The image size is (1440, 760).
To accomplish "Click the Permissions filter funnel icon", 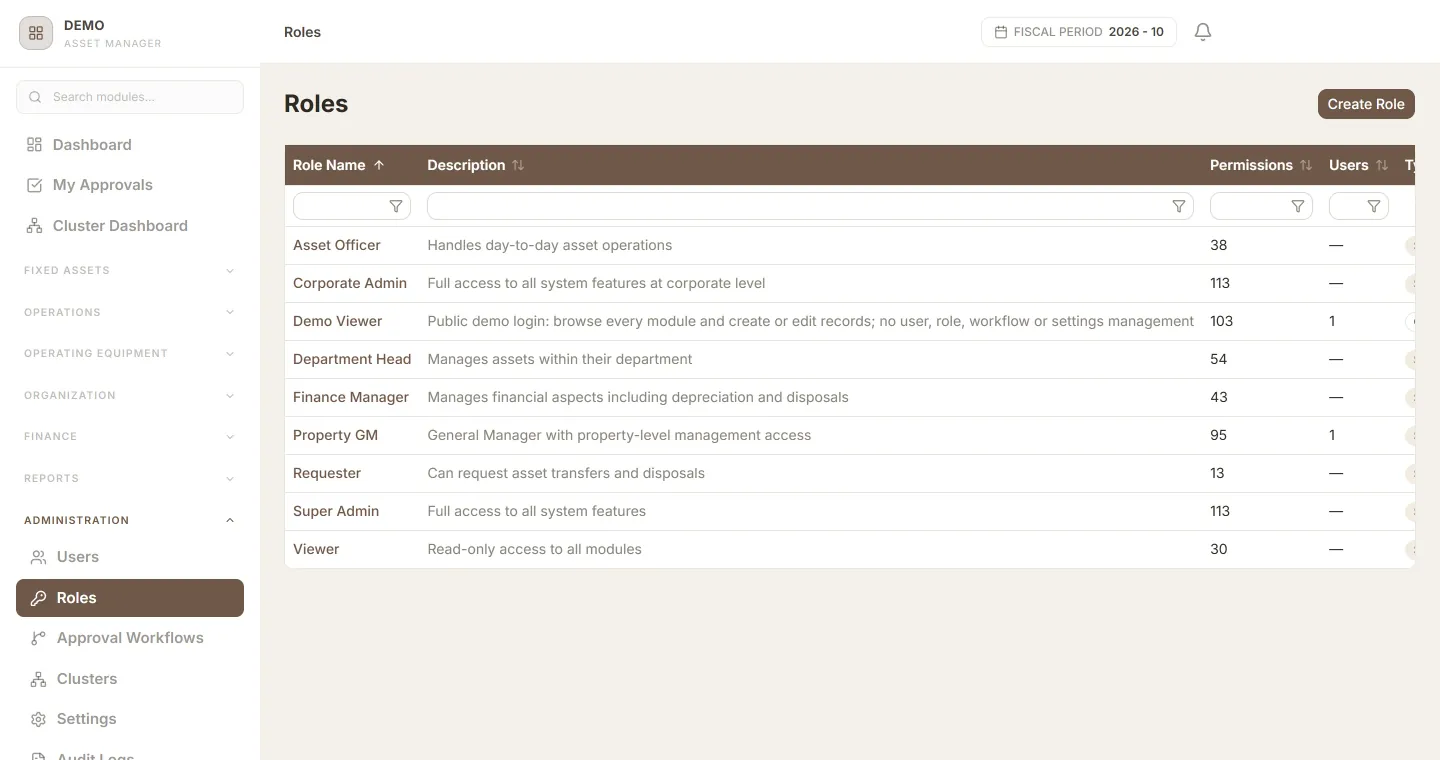I will (x=1298, y=206).
